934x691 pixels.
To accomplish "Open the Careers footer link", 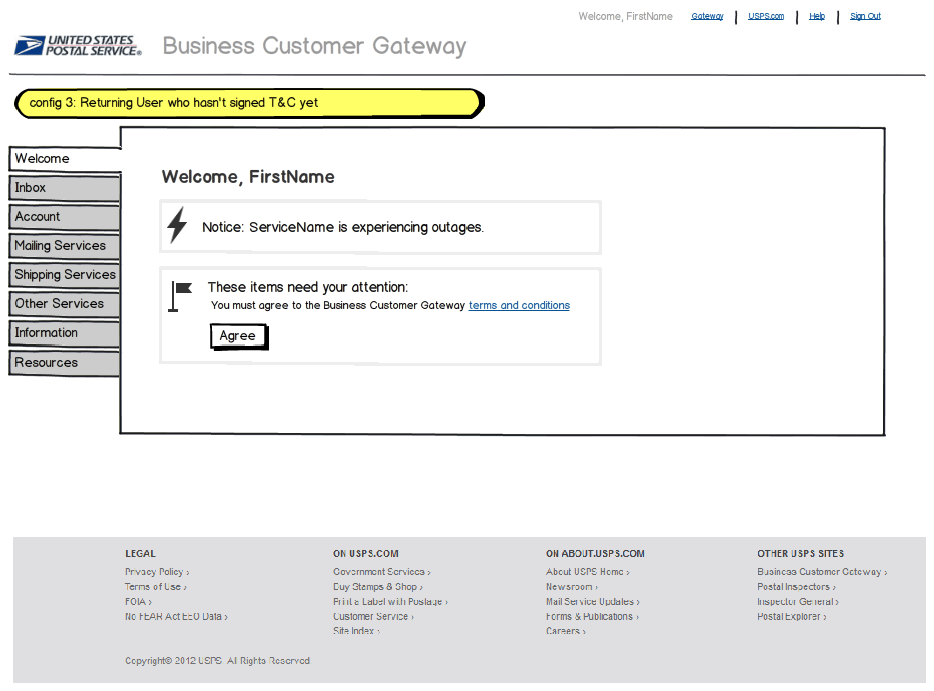I will coord(566,631).
